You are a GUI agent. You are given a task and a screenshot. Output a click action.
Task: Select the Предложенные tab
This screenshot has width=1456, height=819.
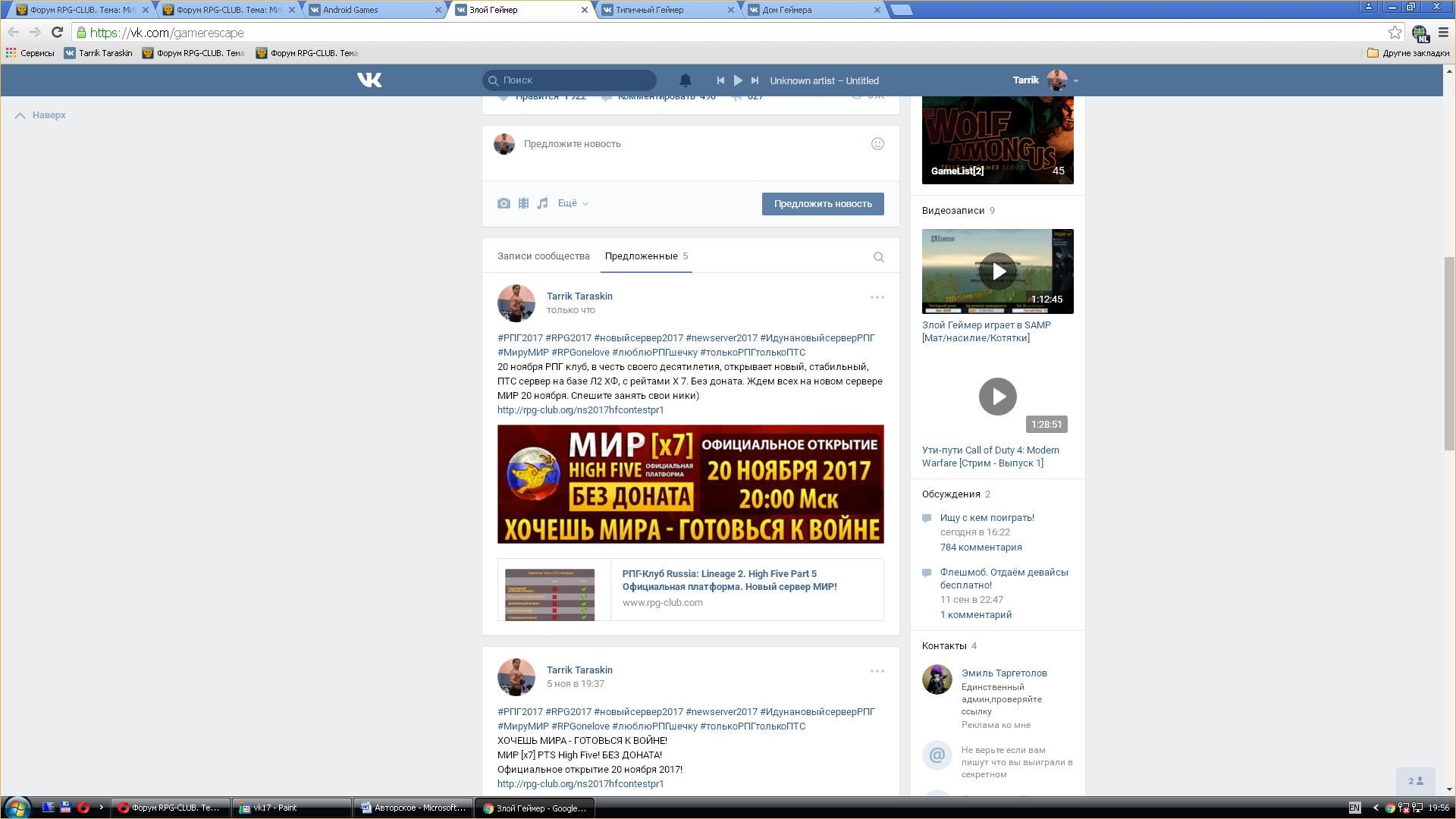[x=646, y=256]
